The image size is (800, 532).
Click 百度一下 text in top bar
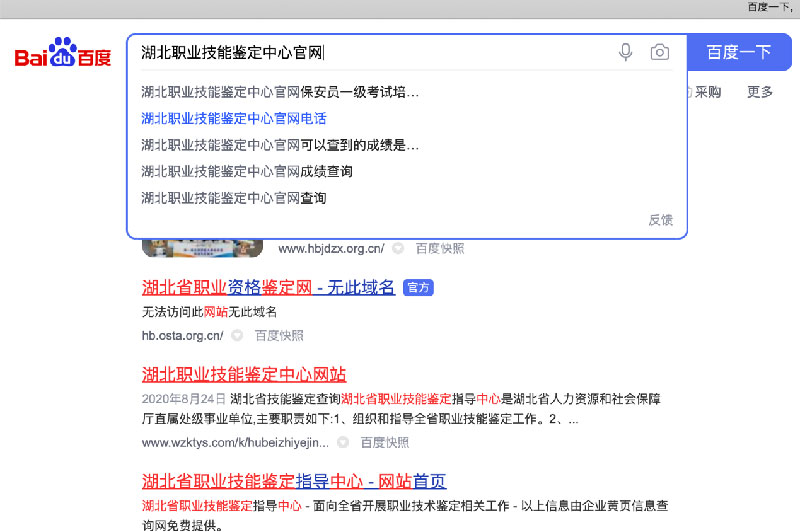769,7
